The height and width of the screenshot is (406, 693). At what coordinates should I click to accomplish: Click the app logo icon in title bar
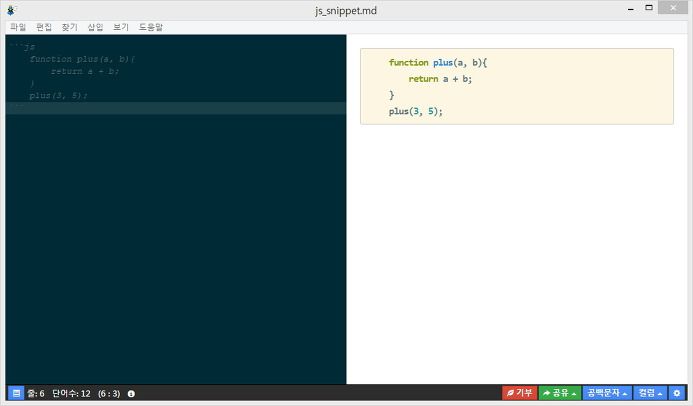click(11, 10)
